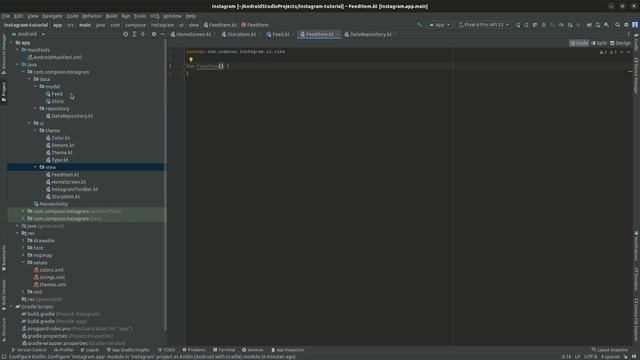The width and height of the screenshot is (640, 360).
Task: Open the Layout Inspector in the bottom-right corner
Action: (x=610, y=350)
